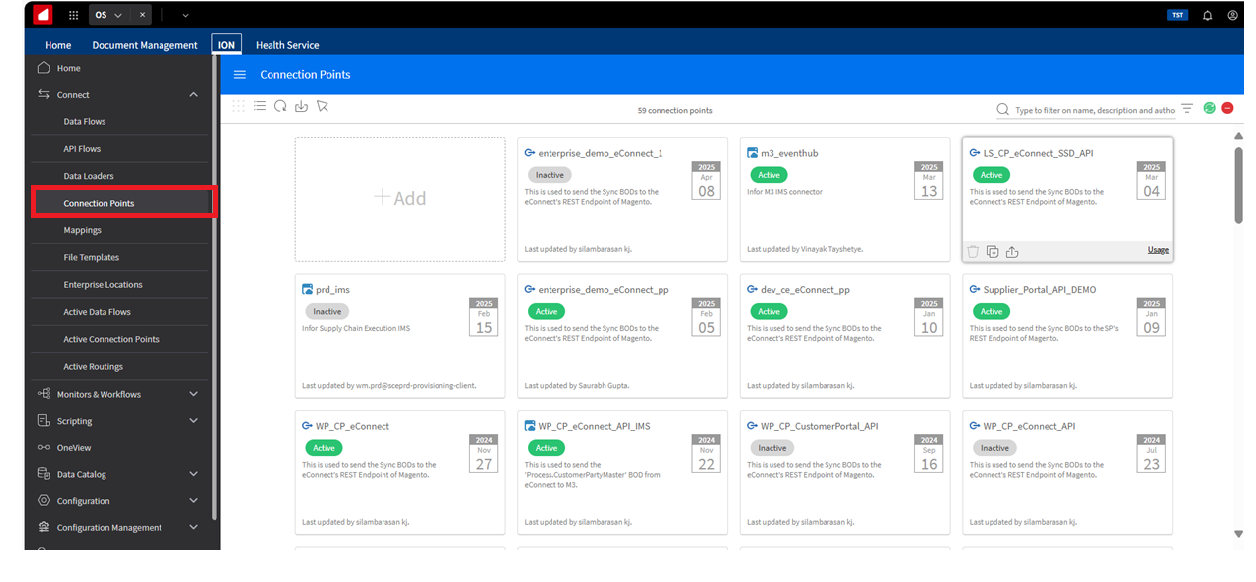Duplicate the LS_CP_eConnect_SSD_API connection point
Image resolution: width=1256 pixels, height=582 pixels.
click(992, 252)
